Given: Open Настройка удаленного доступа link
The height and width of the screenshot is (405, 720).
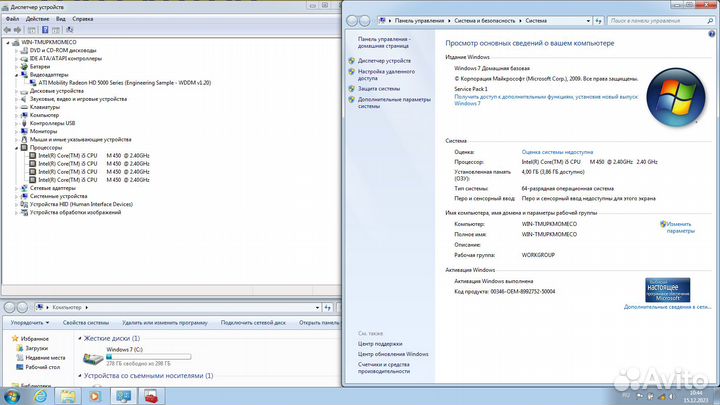Looking at the screenshot, I should tap(386, 75).
